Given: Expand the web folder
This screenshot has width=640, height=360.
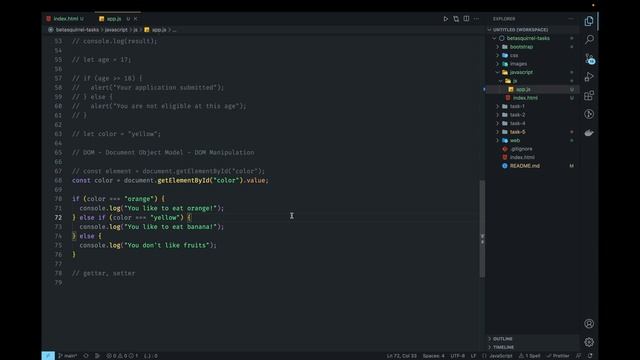Looking at the screenshot, I should (x=532, y=140).
